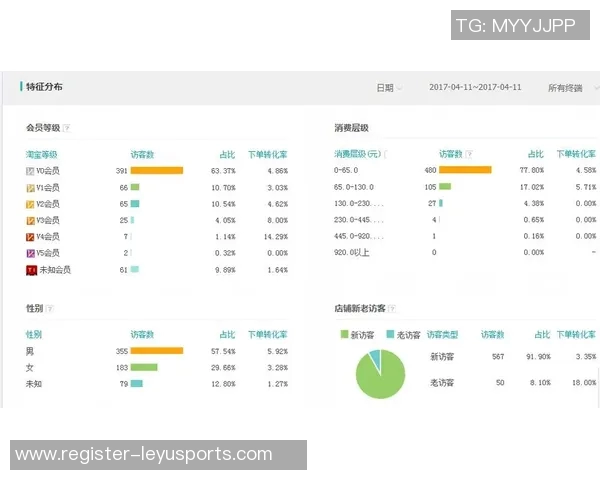This screenshot has width=600, height=480.
Task: Click the 未知会员 red icon
Action: [x=31, y=270]
